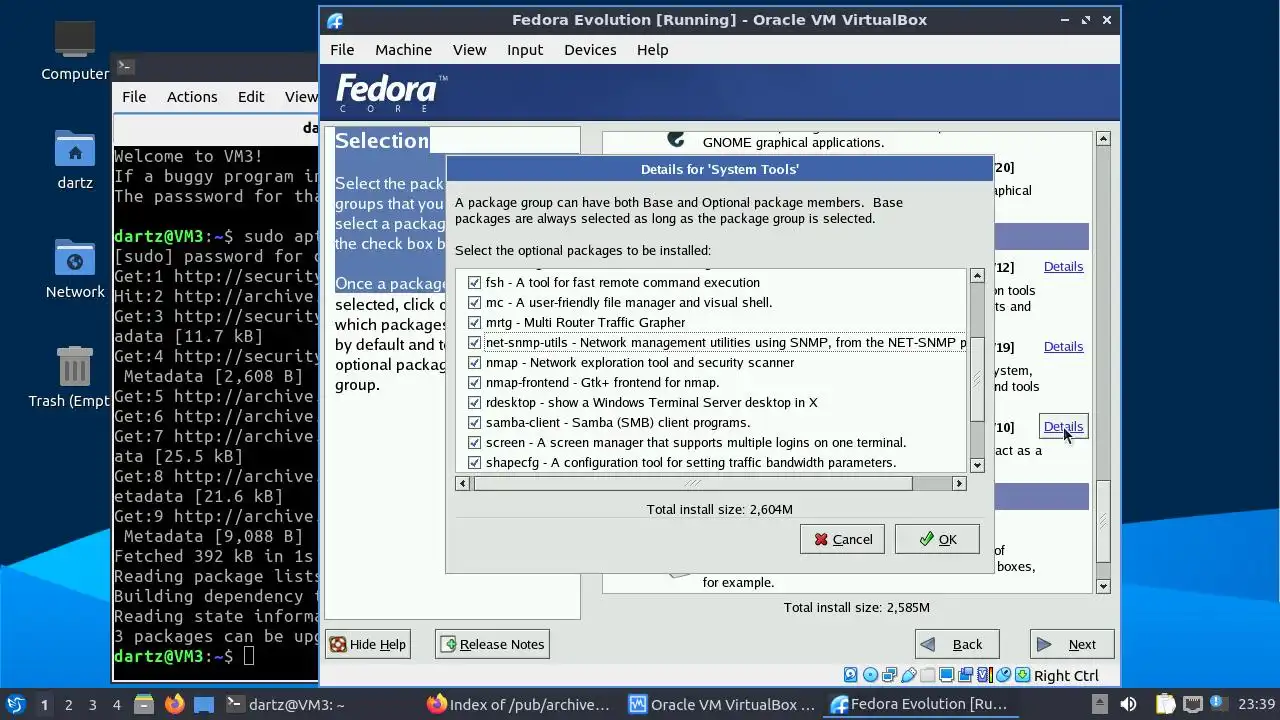This screenshot has width=1280, height=720.
Task: Toggle the mrtg package checkbox
Action: [x=474, y=322]
